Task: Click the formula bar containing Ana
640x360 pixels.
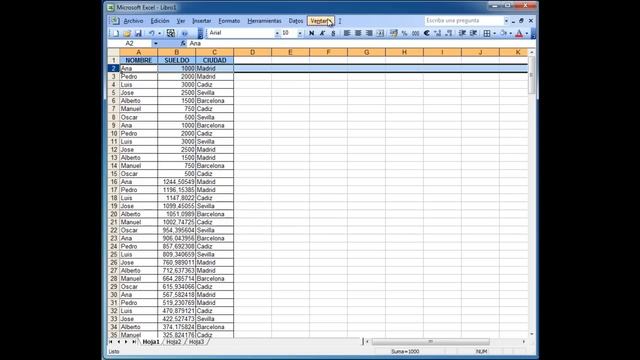Action: pos(361,43)
